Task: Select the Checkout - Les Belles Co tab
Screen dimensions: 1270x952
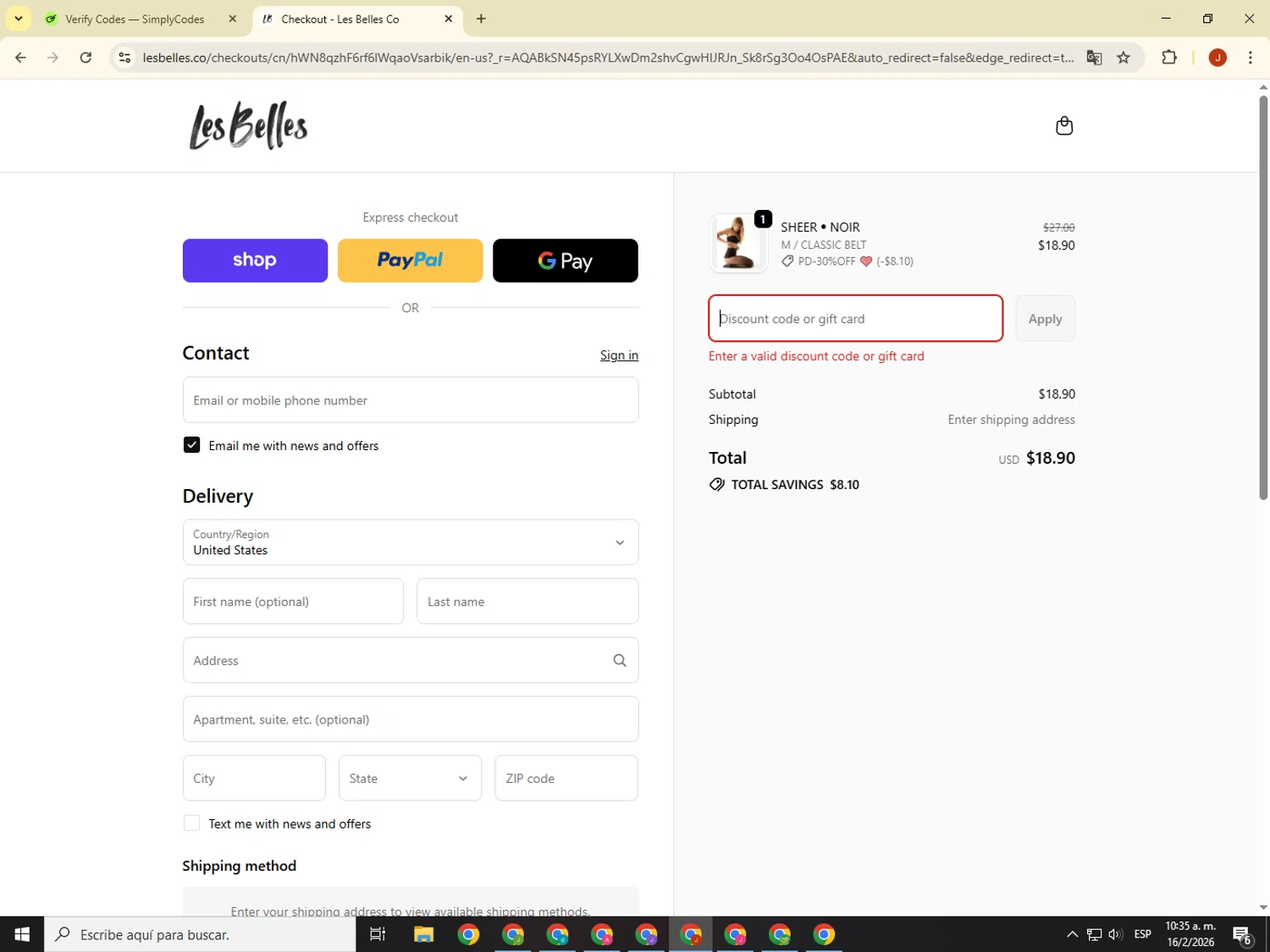Action: [x=340, y=19]
